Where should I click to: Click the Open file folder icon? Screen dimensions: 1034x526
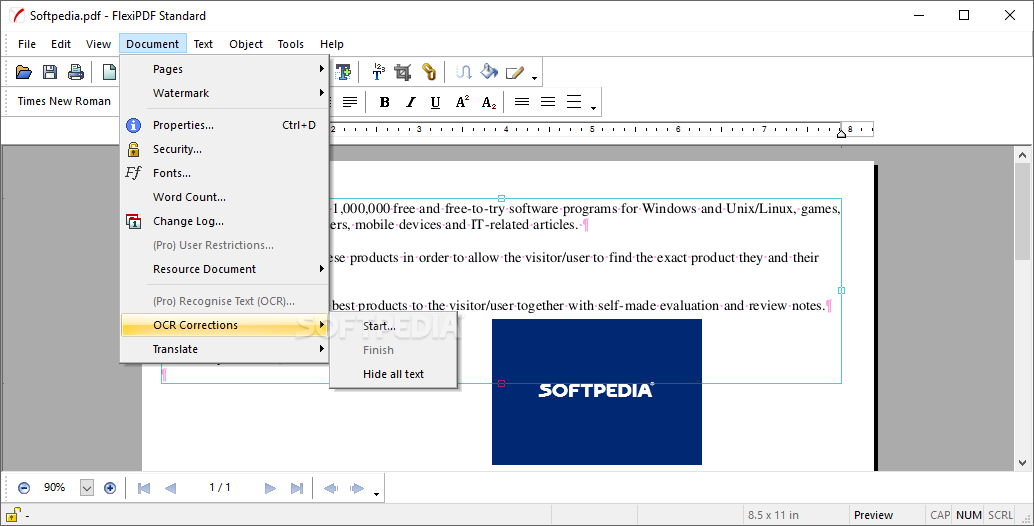(24, 72)
